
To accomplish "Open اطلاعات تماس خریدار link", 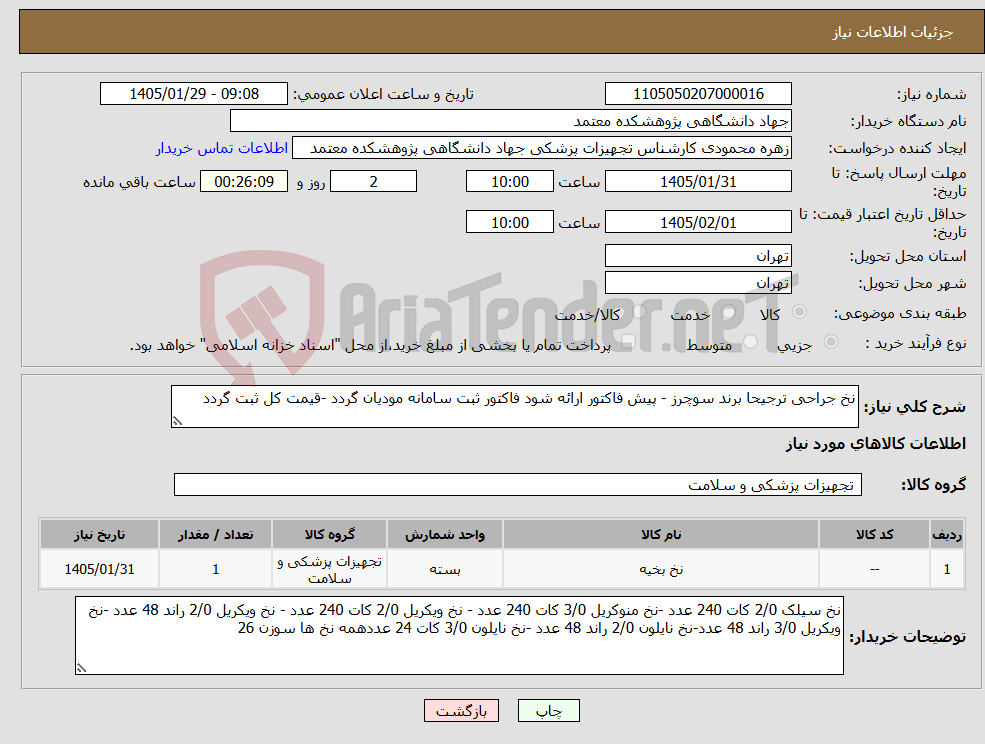I will (222, 148).
